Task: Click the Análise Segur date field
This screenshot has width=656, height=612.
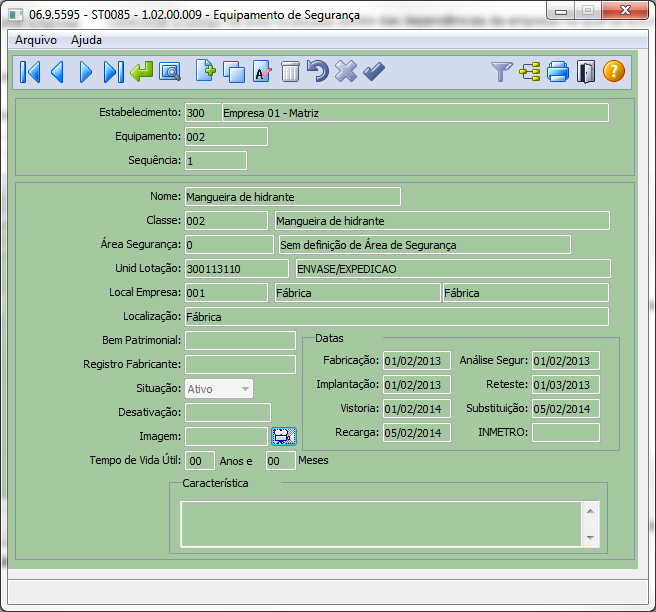Action: point(566,361)
